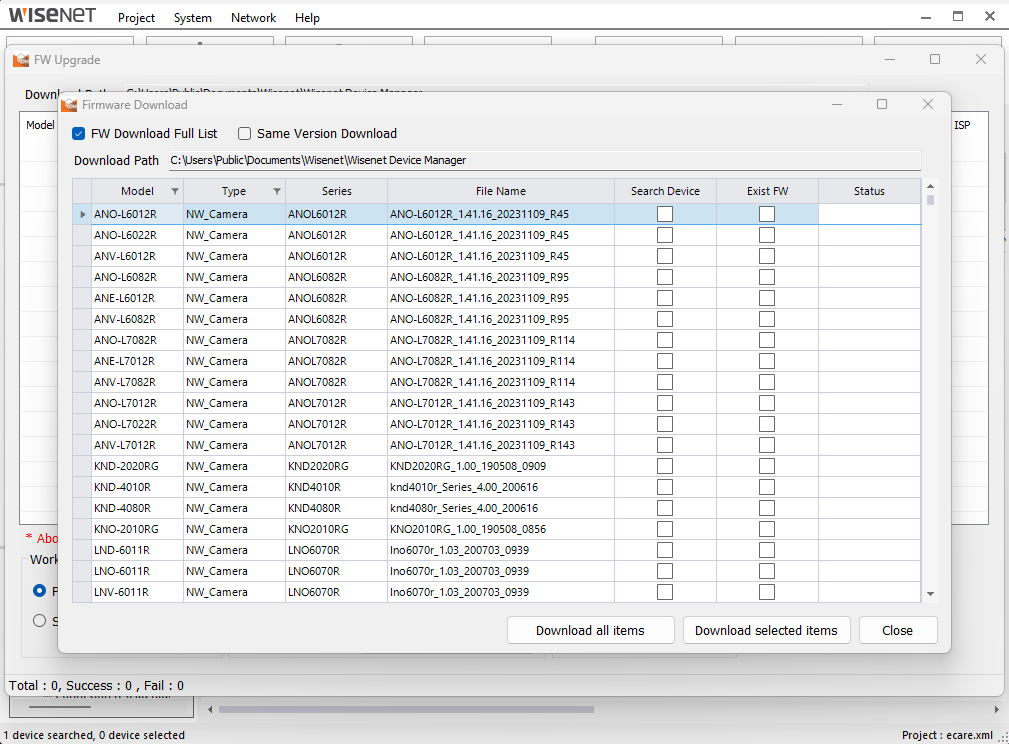Image resolution: width=1009 pixels, height=744 pixels.
Task: Check Exist FW box for ANO-L7082R
Action: (766, 340)
